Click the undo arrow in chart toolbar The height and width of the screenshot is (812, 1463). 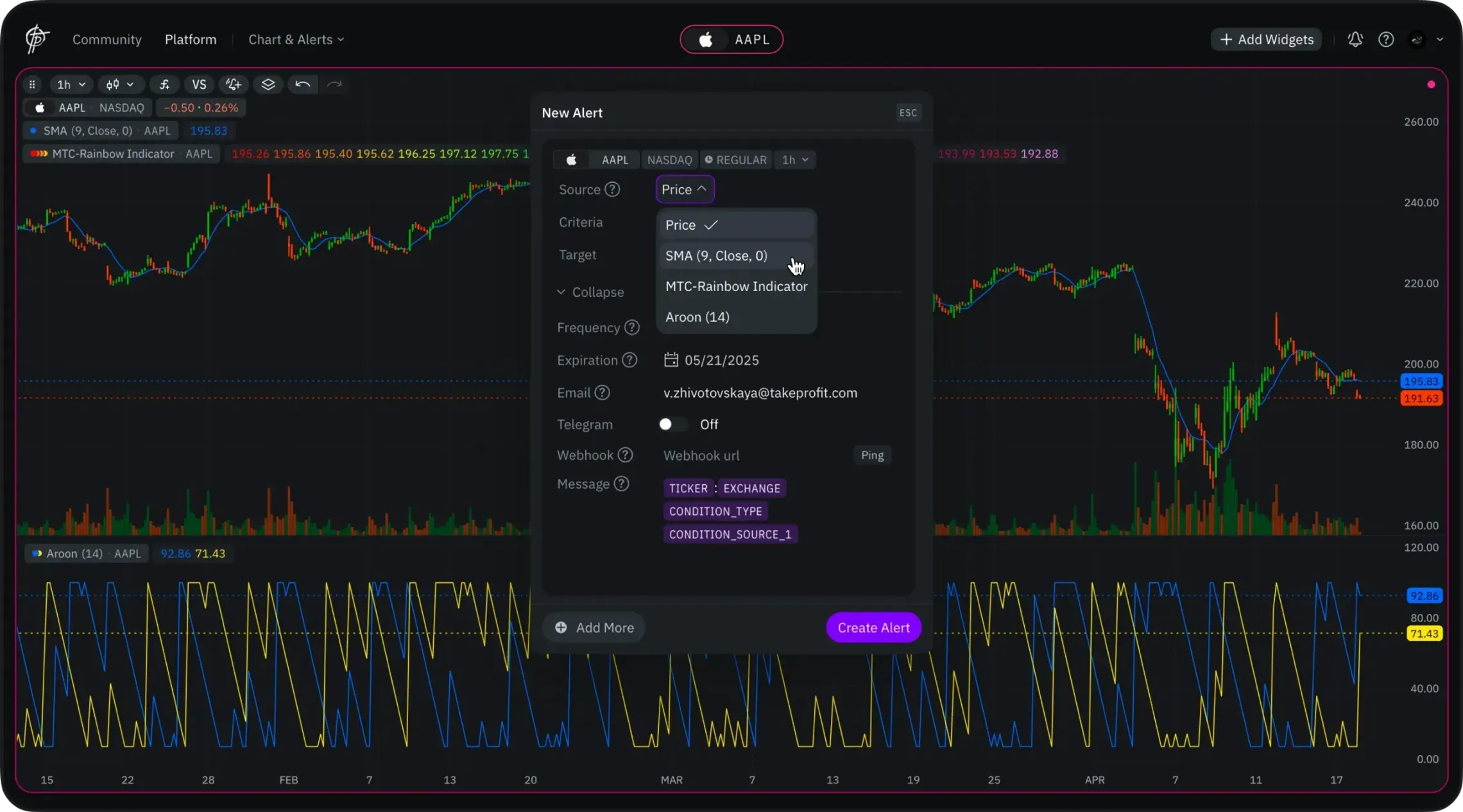point(303,84)
